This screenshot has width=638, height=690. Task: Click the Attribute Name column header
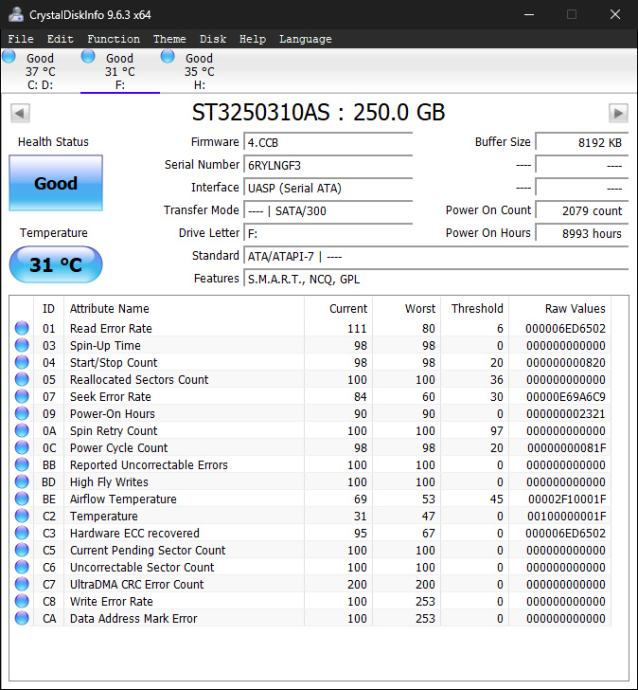point(184,308)
